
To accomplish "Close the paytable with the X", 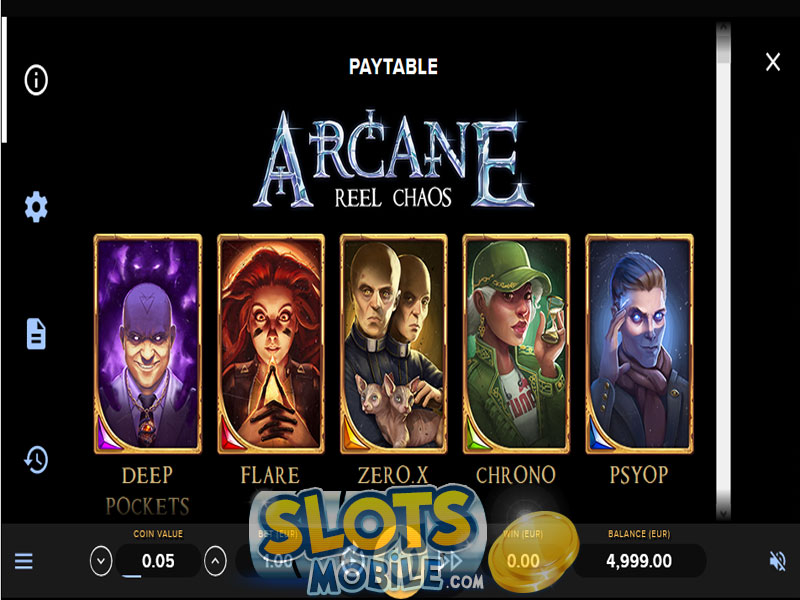I will (x=773, y=62).
